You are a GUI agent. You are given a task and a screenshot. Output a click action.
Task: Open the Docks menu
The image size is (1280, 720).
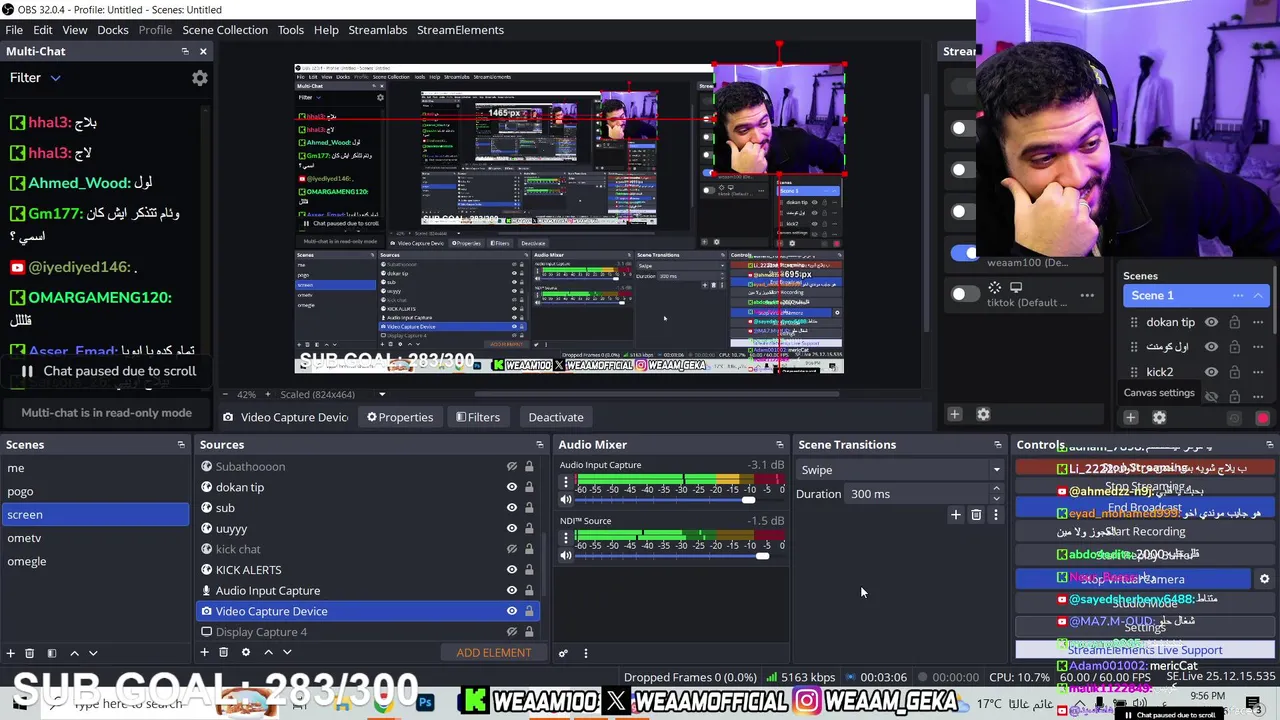(x=113, y=30)
